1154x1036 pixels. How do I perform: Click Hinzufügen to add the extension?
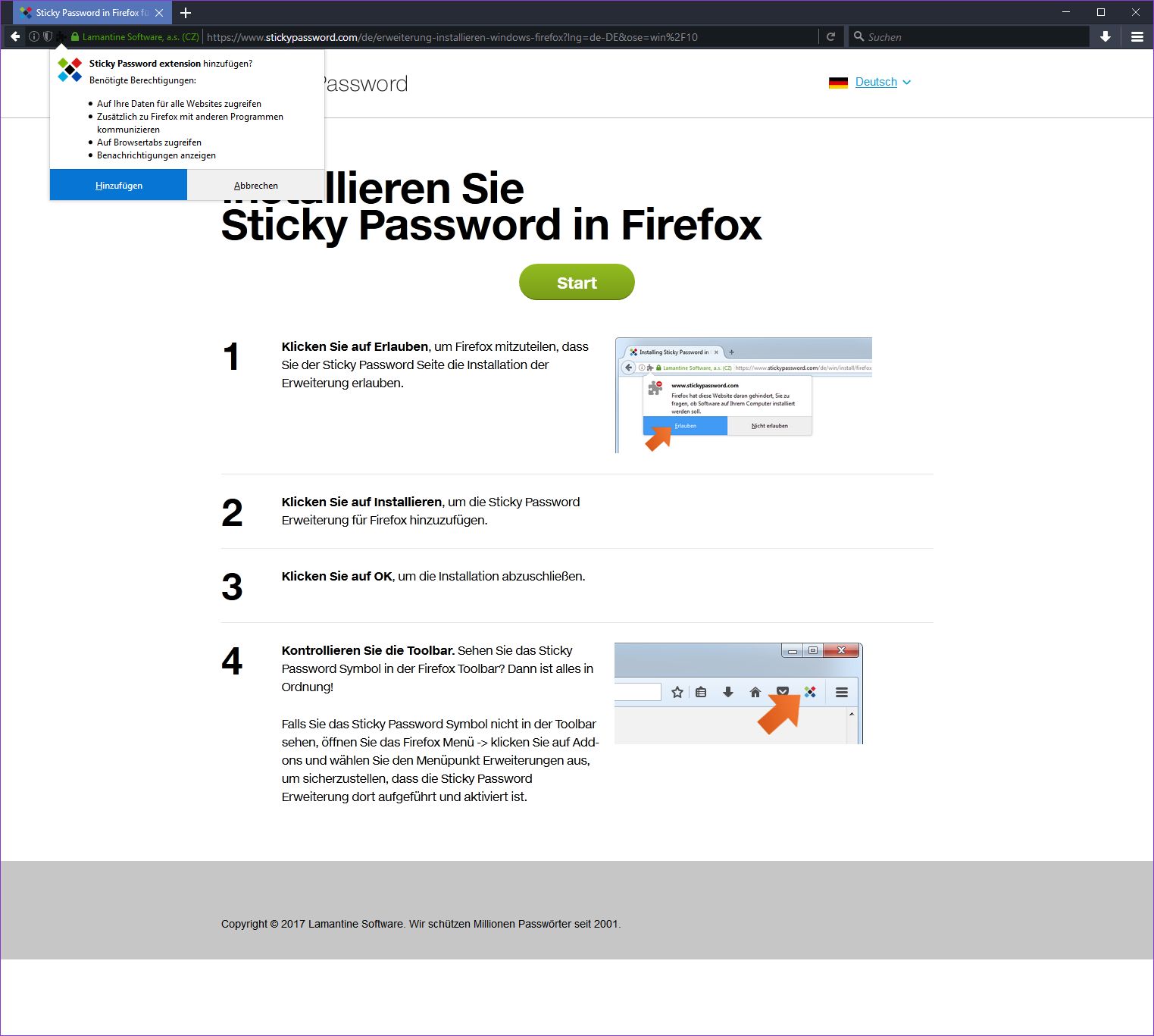click(x=118, y=185)
